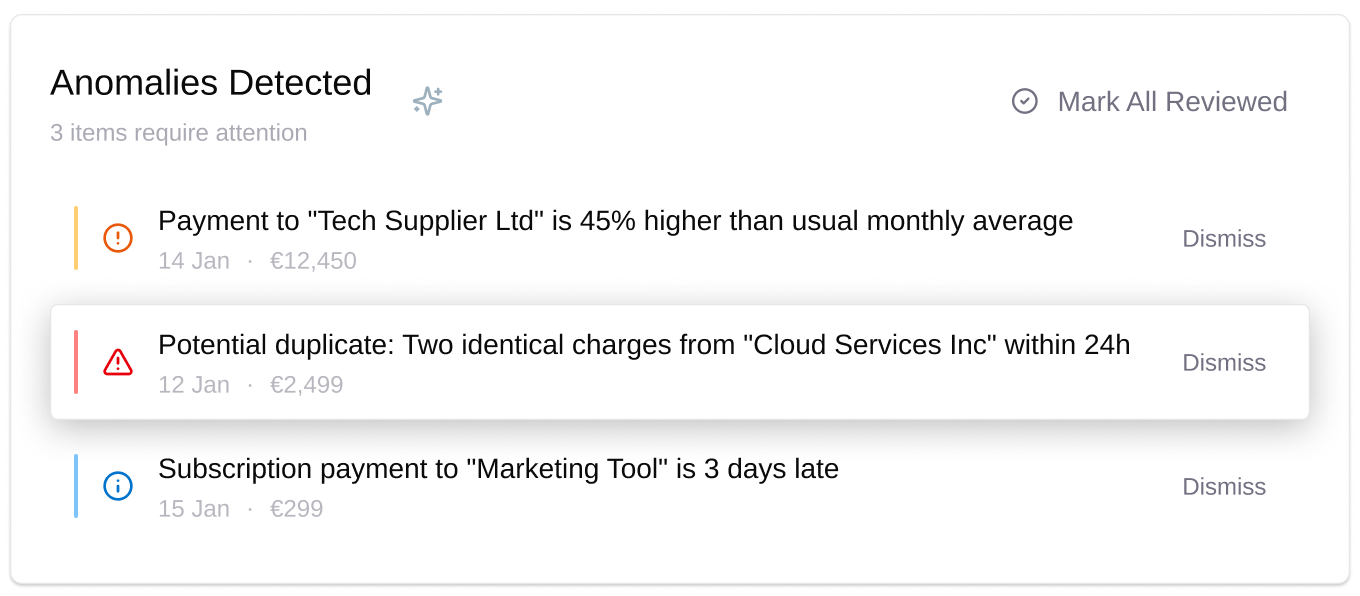Screen dimensions: 1360x596
Task: Click the Anomalies Detected heading
Action: point(211,82)
